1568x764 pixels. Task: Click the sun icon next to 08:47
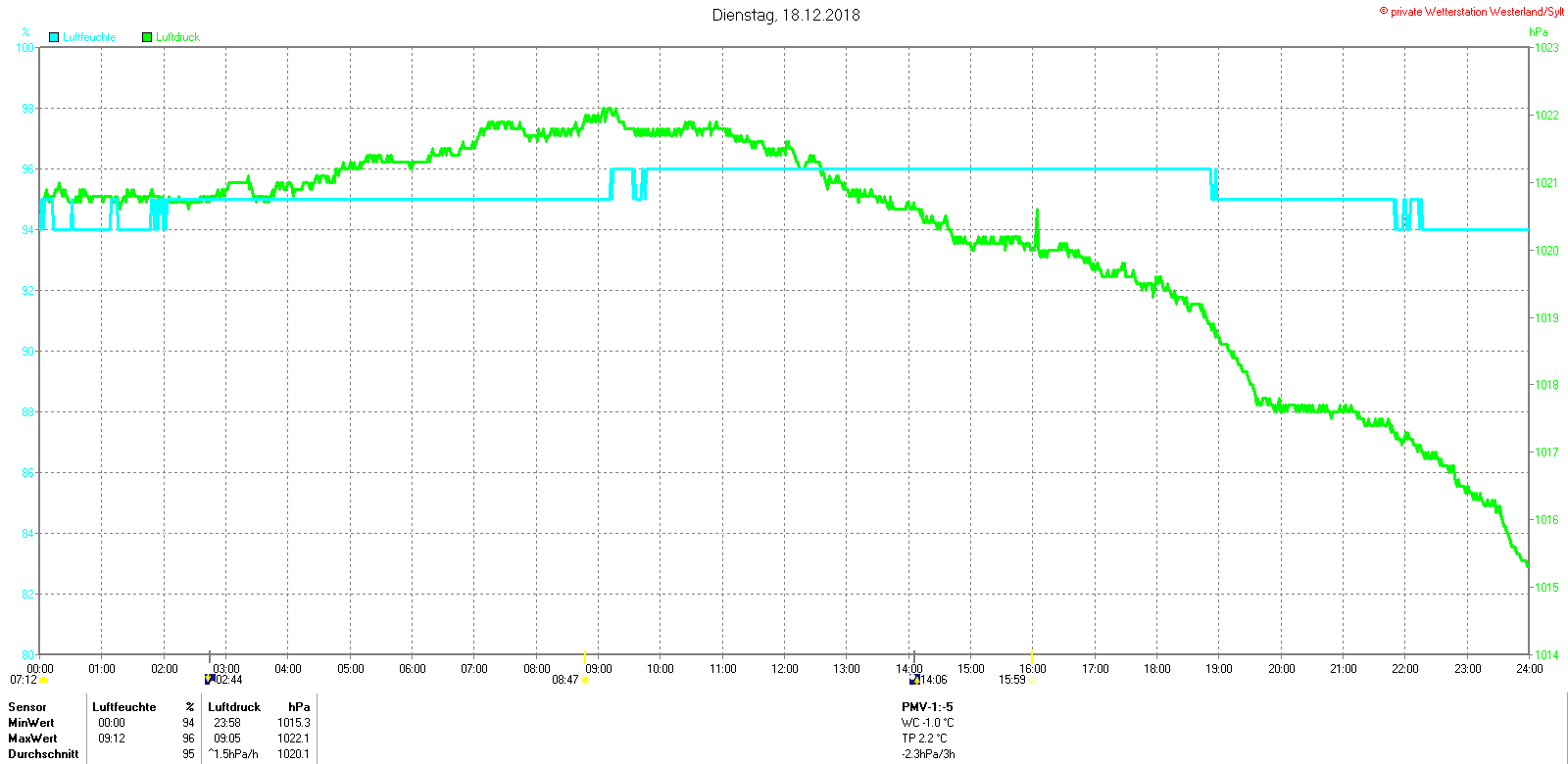coord(585,680)
